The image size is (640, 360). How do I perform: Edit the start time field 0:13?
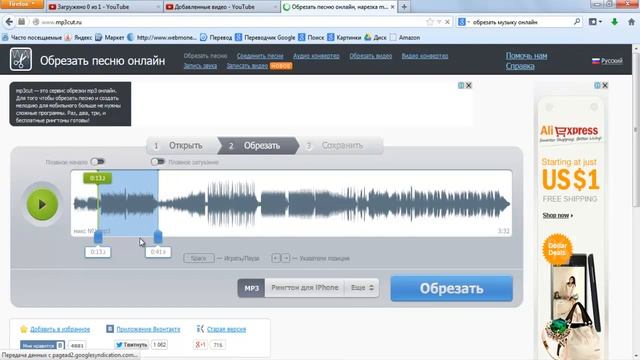click(x=98, y=252)
